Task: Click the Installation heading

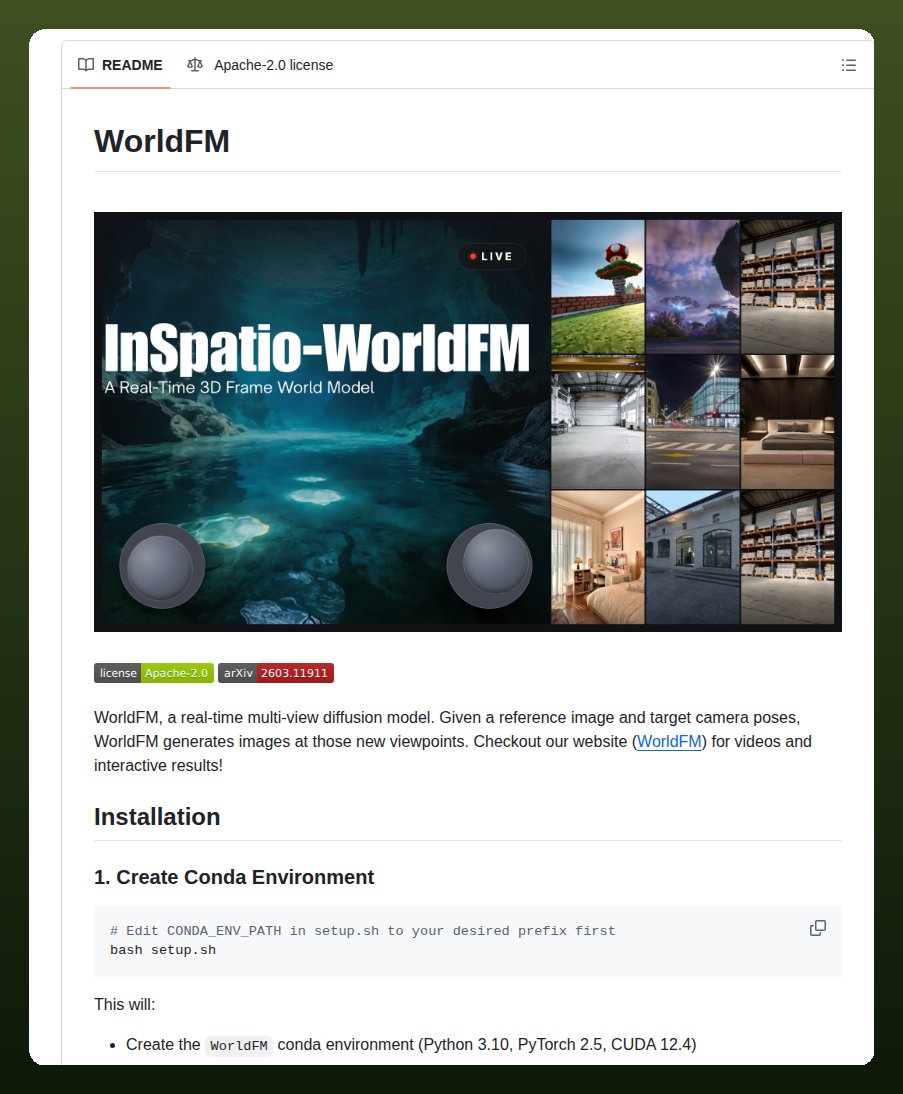Action: (157, 816)
